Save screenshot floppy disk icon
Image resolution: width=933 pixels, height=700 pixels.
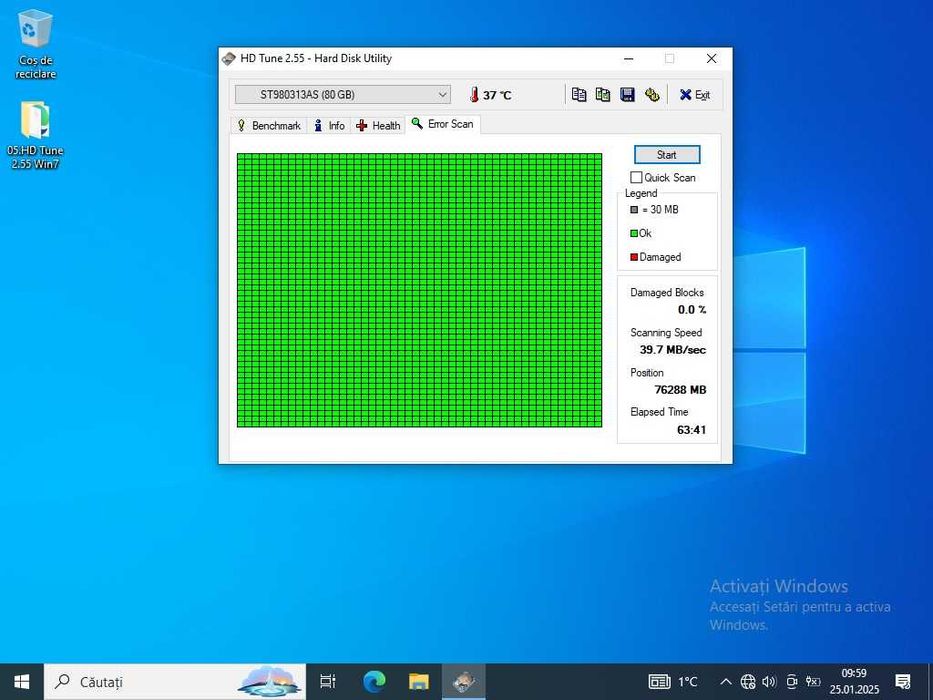(x=627, y=95)
